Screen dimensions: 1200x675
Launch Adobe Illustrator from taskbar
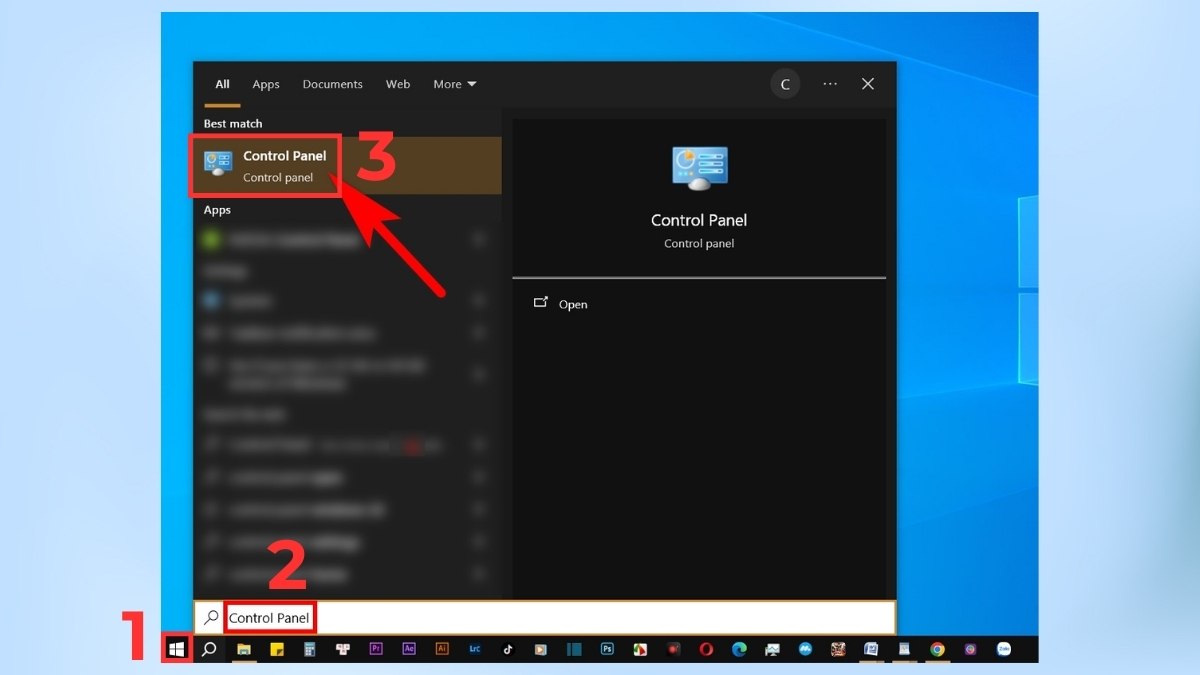442,649
